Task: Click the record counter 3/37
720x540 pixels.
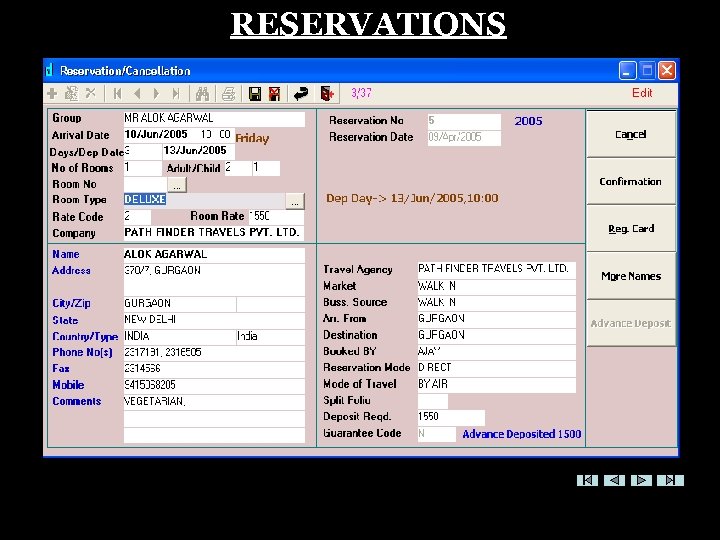Action: [361, 93]
